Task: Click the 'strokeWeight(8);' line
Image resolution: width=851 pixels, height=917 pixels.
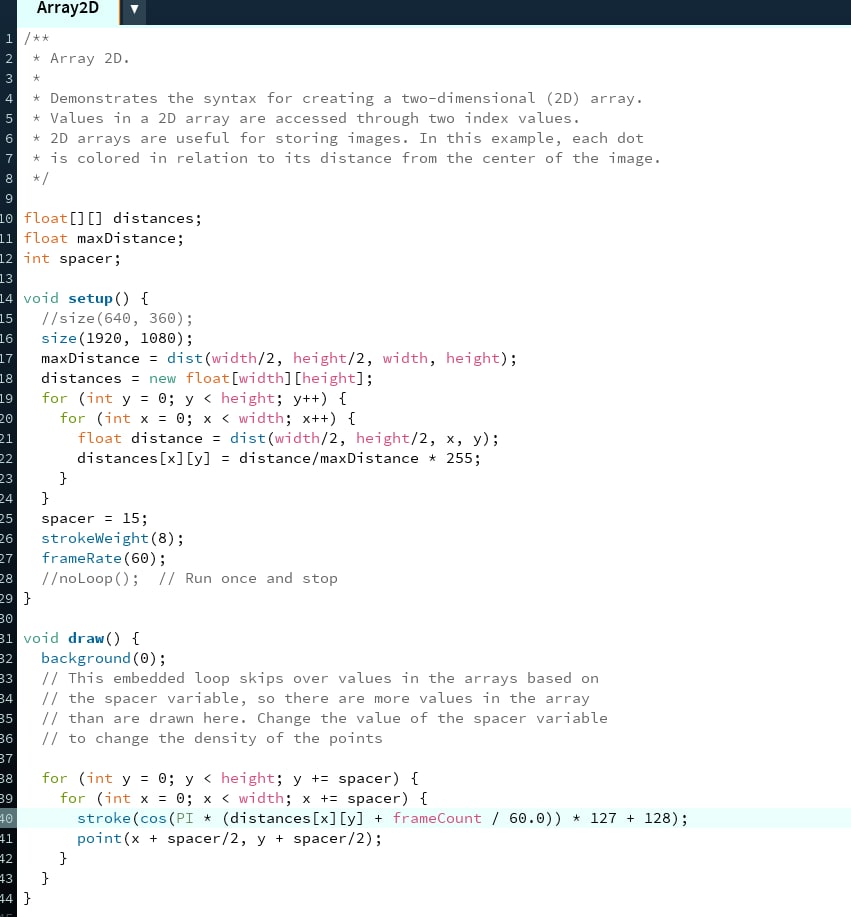Action: point(112,539)
